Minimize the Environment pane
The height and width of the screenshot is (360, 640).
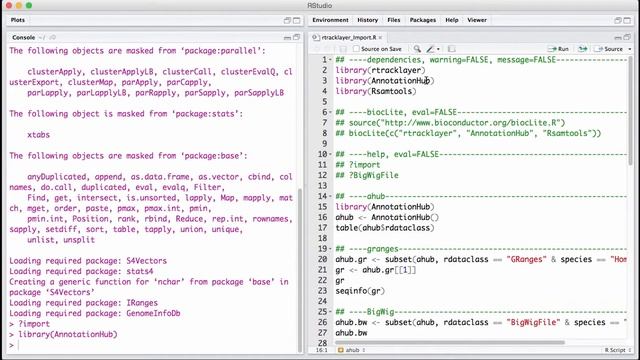point(618,20)
